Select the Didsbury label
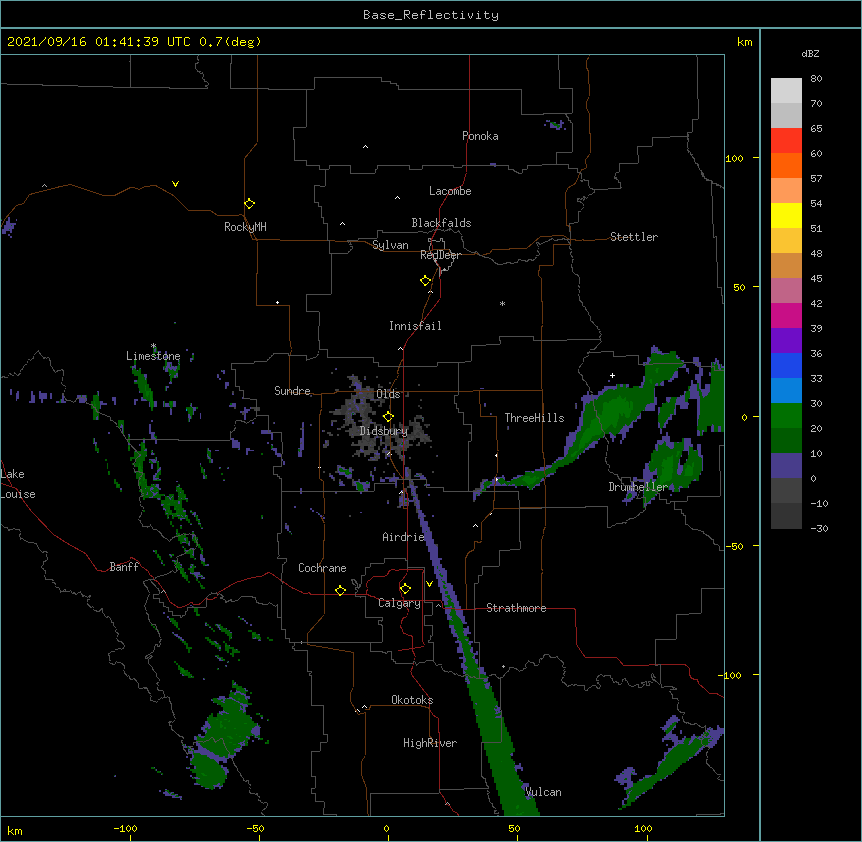862x842 pixels. click(383, 431)
